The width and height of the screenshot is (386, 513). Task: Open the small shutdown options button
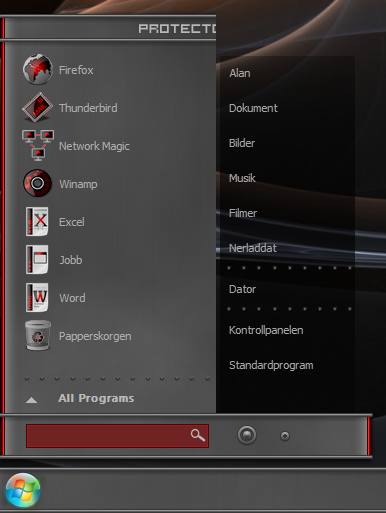click(x=285, y=436)
